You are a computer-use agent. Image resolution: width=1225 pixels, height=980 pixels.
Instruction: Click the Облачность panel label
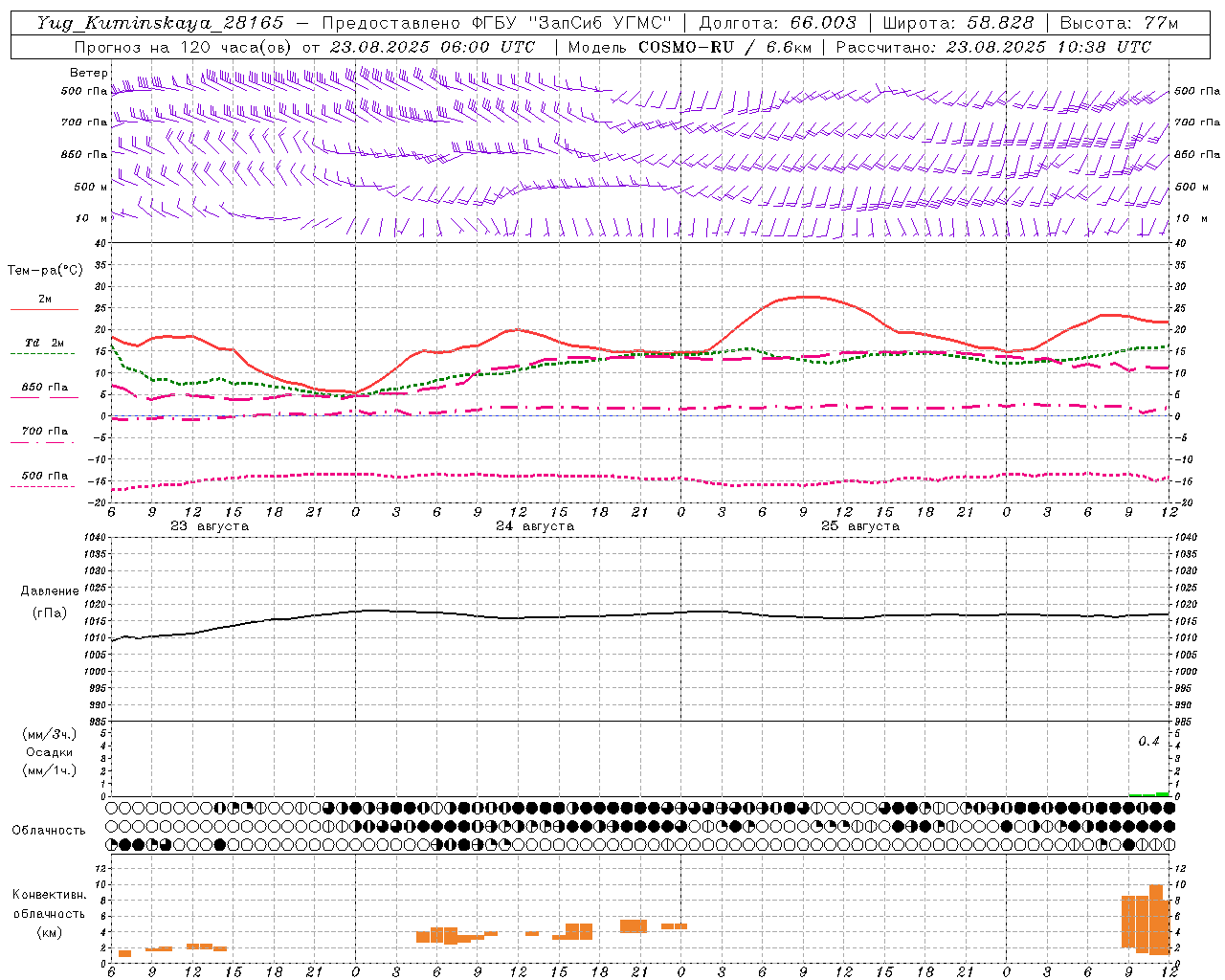[49, 830]
